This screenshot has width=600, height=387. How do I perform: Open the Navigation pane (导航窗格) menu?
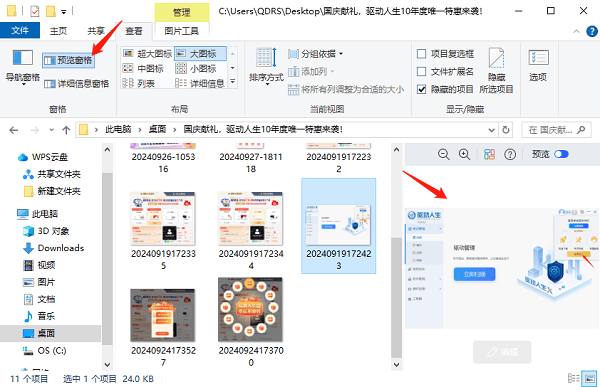23,67
